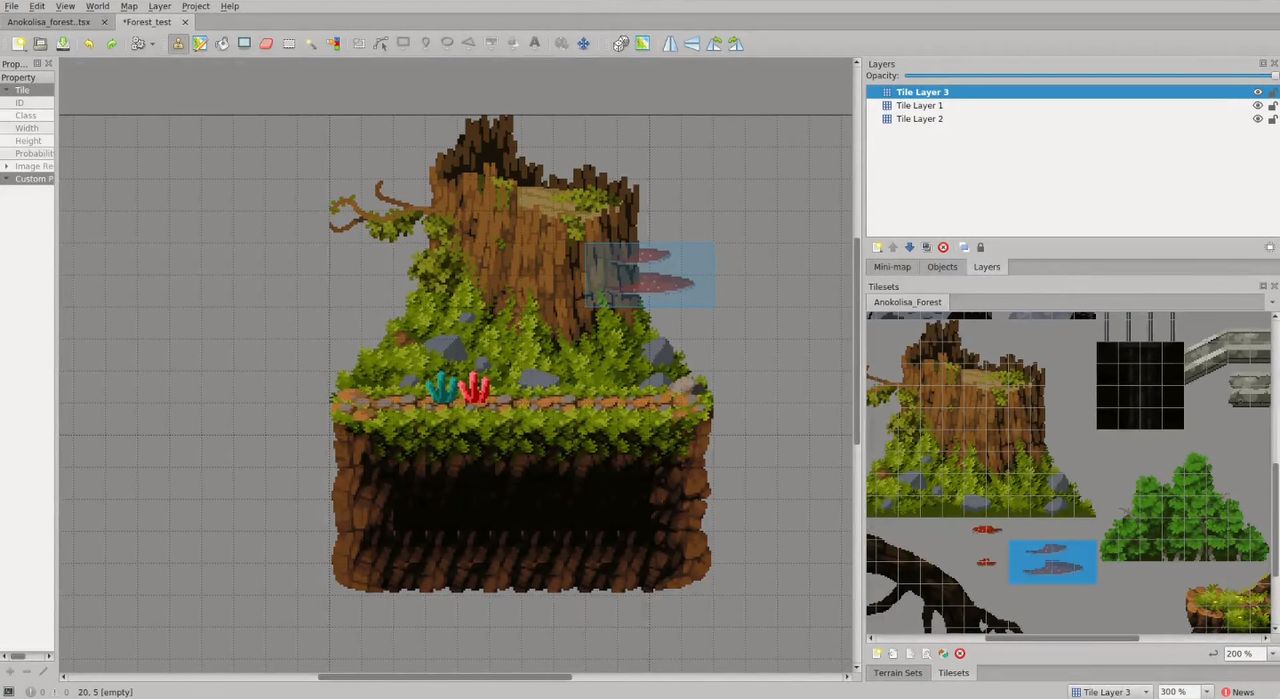Save the map using toolbar icon
This screenshot has height=699, width=1280.
[x=63, y=44]
